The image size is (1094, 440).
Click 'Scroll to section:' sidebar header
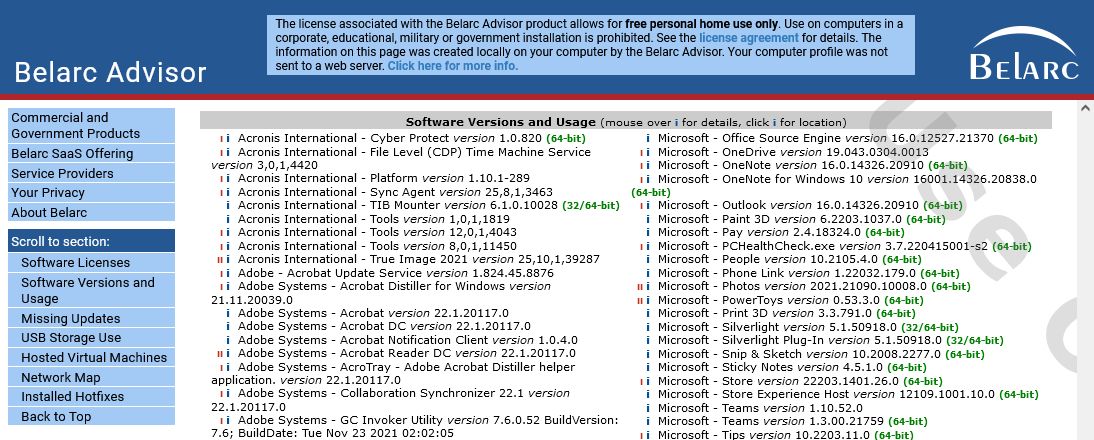coord(91,241)
